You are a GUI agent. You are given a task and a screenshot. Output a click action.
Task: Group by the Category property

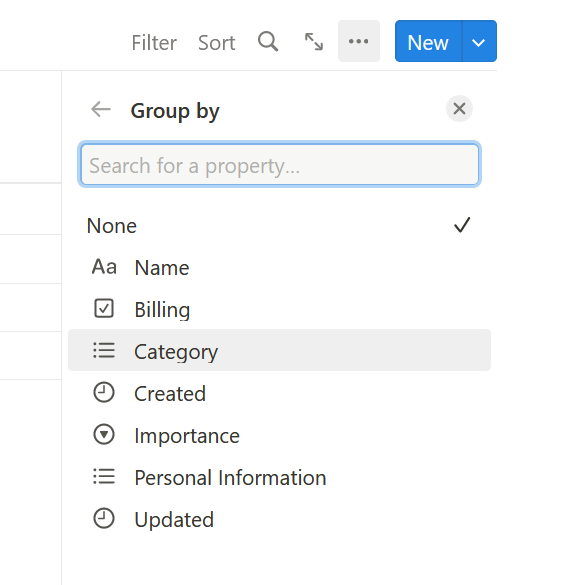coord(279,350)
